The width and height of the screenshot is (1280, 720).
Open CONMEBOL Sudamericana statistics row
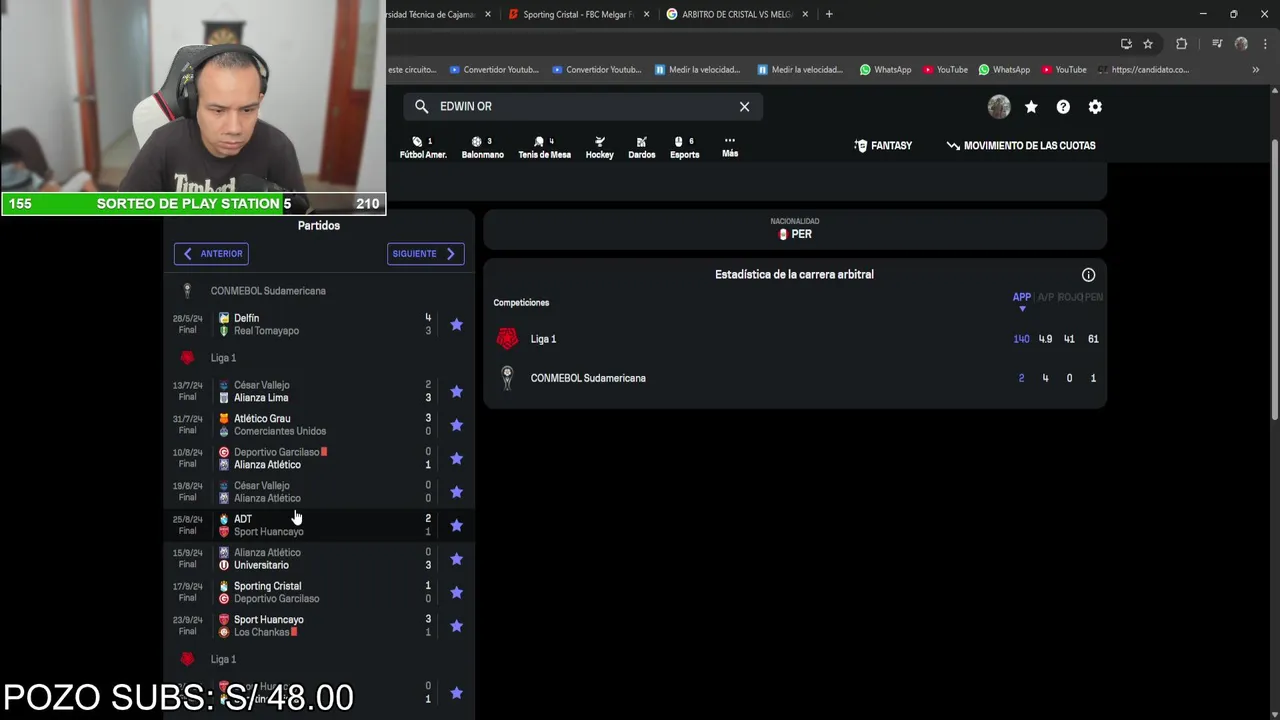coord(795,378)
